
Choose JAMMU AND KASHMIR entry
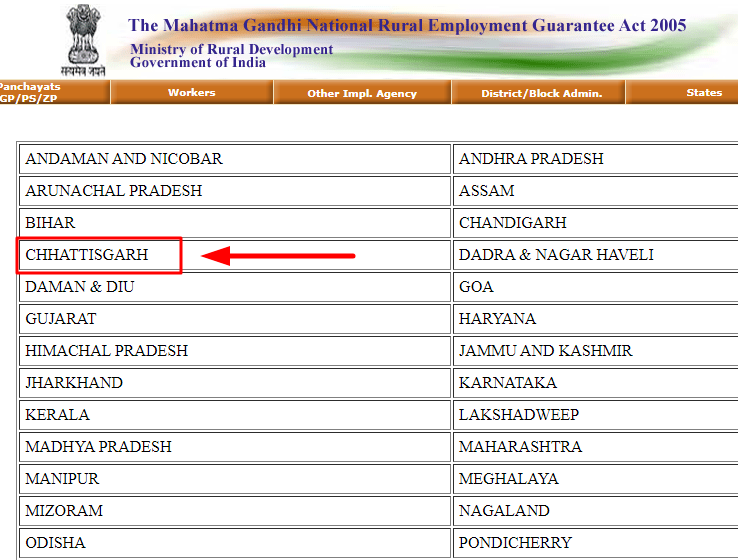coord(545,351)
